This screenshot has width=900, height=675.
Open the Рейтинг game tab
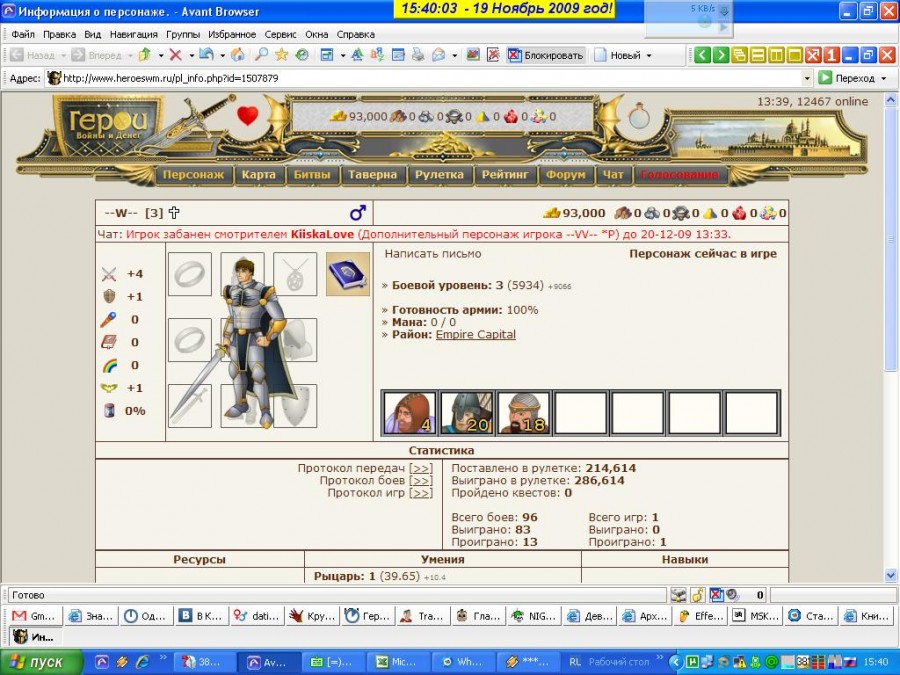coord(505,174)
